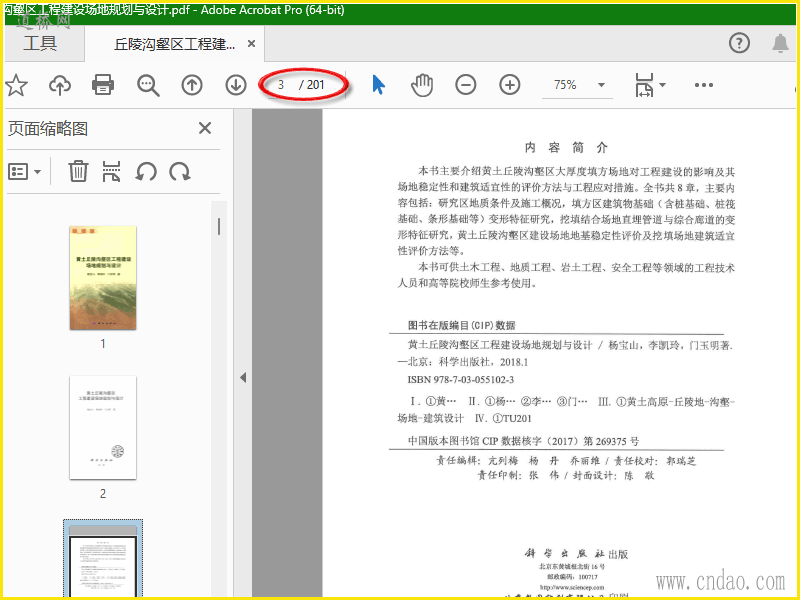The height and width of the screenshot is (600, 800).
Task: Go to next page arrow
Action: pyautogui.click(x=236, y=85)
